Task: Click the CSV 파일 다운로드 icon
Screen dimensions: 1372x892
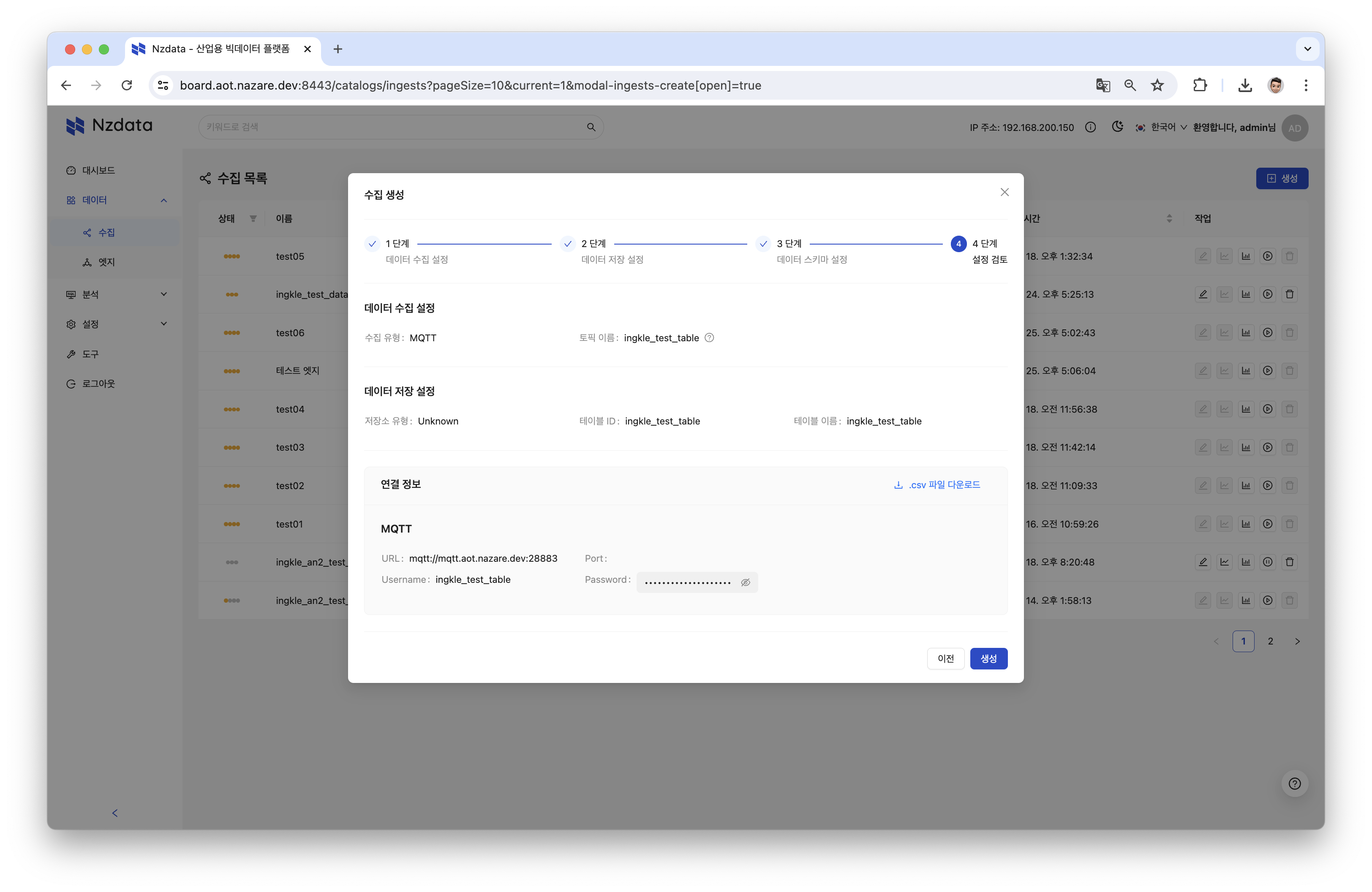Action: coord(896,484)
